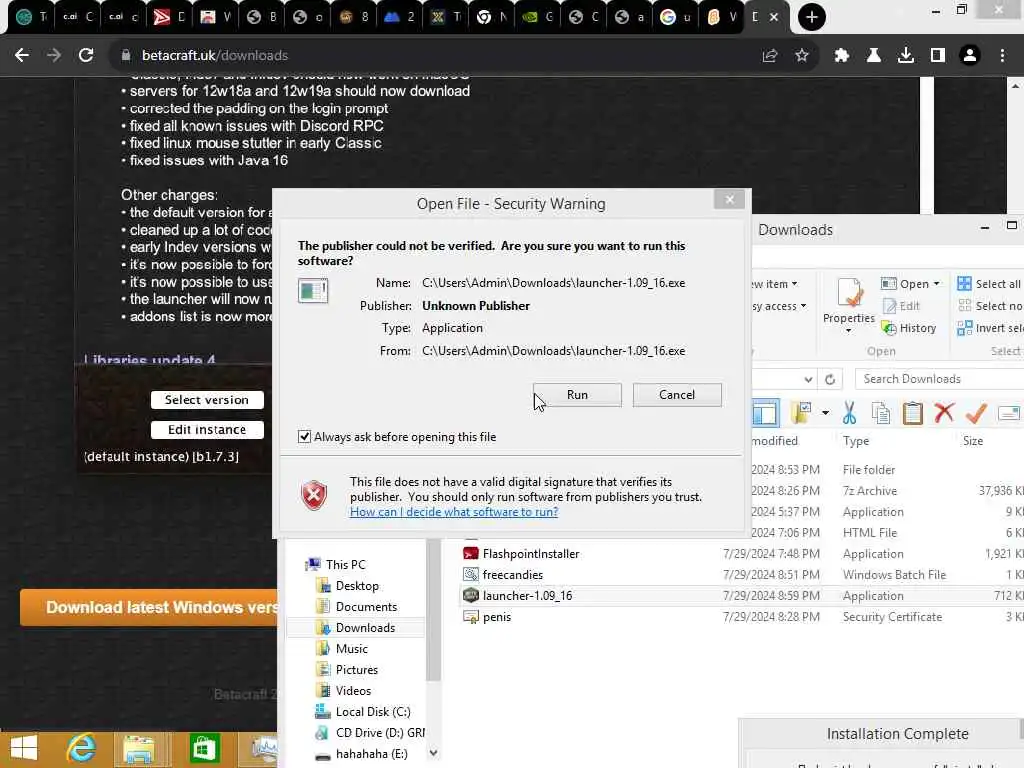Open 'How can I decide what software to run?'
The image size is (1024, 768).
(x=454, y=512)
